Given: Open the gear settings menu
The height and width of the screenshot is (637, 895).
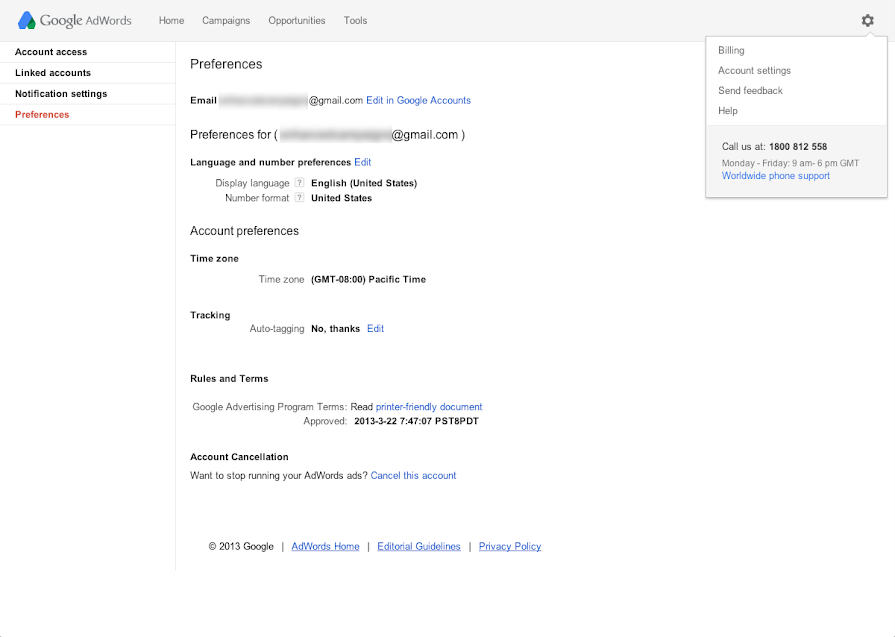Looking at the screenshot, I should [867, 21].
